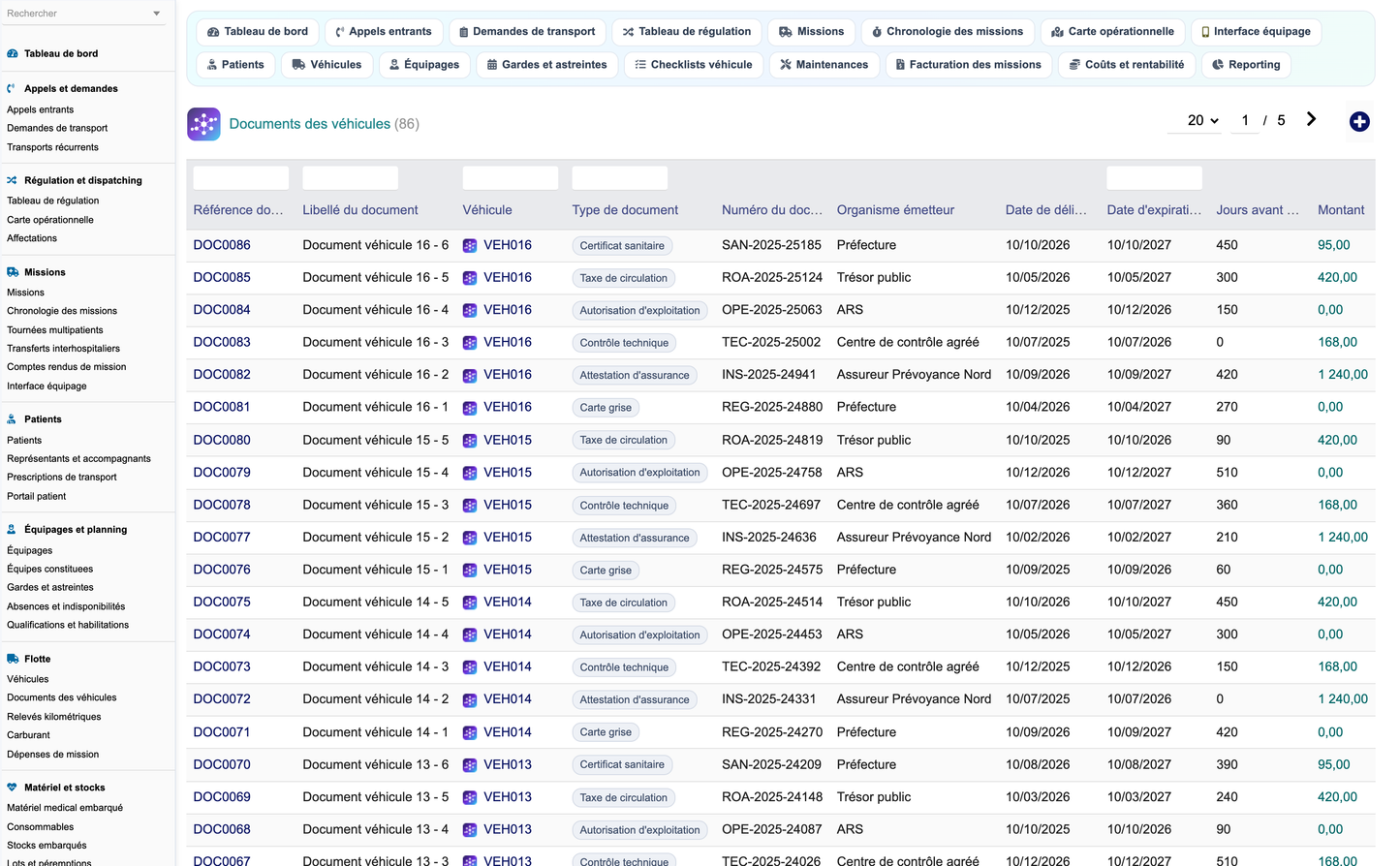Open Consommables in sidebar
The image size is (1400, 866).
point(41,827)
